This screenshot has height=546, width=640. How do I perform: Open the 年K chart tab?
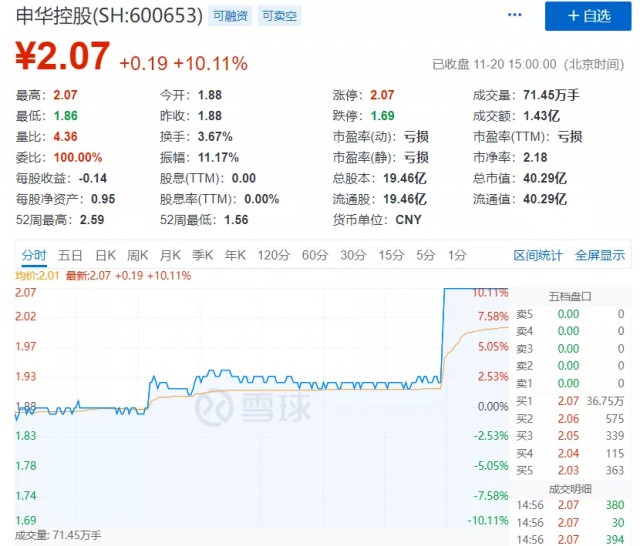235,255
